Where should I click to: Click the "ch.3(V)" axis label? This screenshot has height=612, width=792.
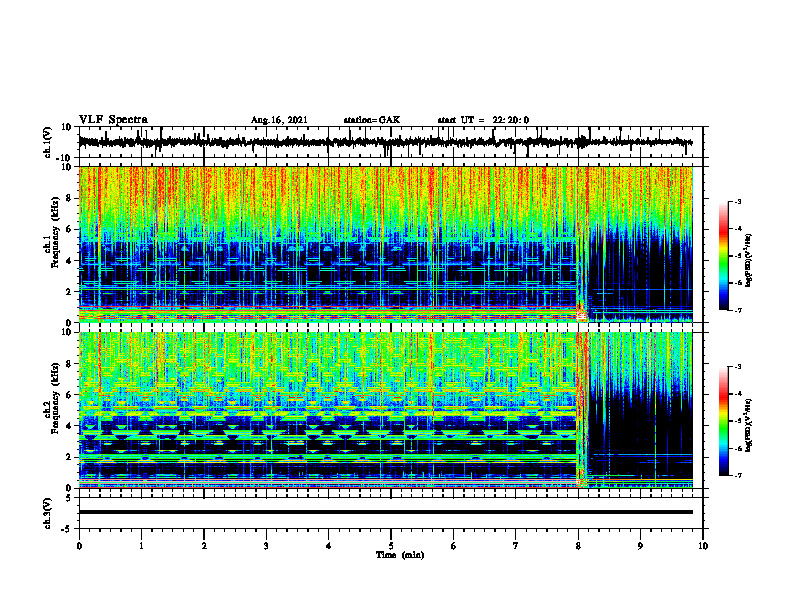48,513
